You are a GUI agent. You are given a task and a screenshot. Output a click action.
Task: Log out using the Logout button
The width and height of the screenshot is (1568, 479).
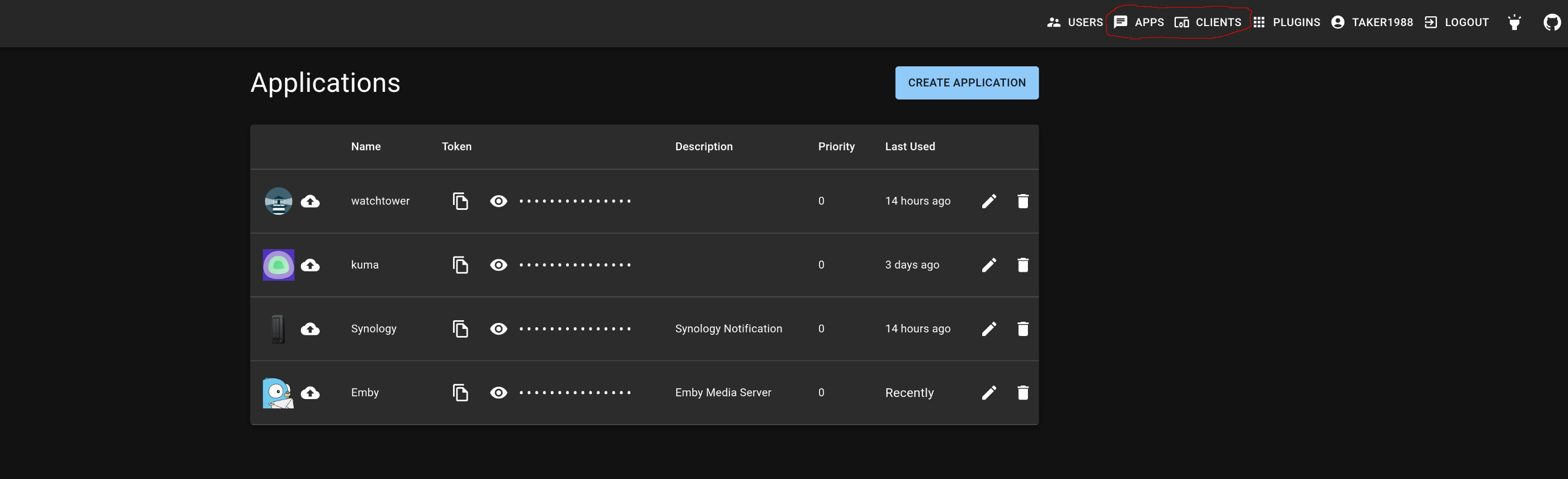tap(1457, 22)
